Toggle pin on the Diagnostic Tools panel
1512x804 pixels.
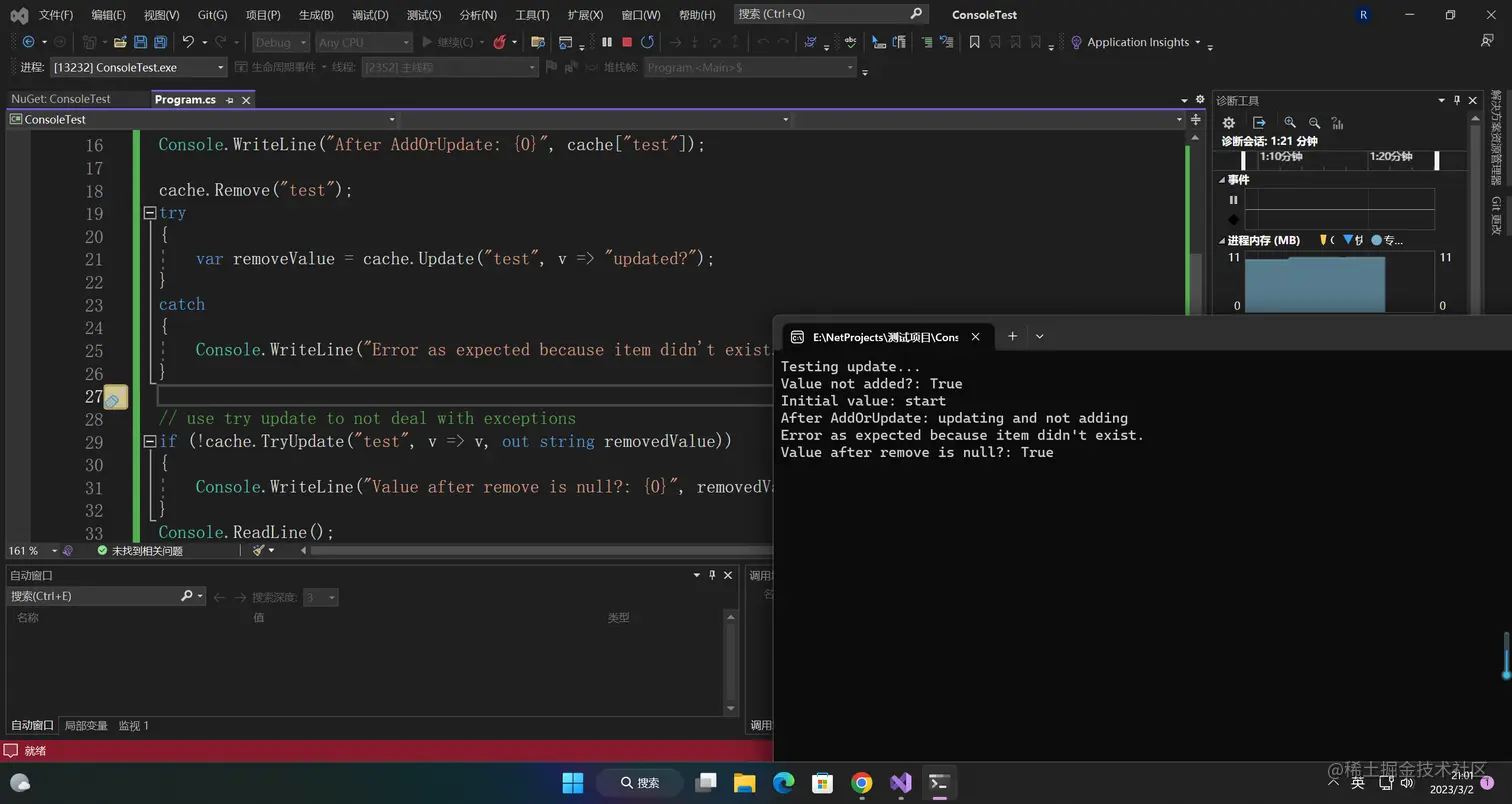tap(1457, 100)
